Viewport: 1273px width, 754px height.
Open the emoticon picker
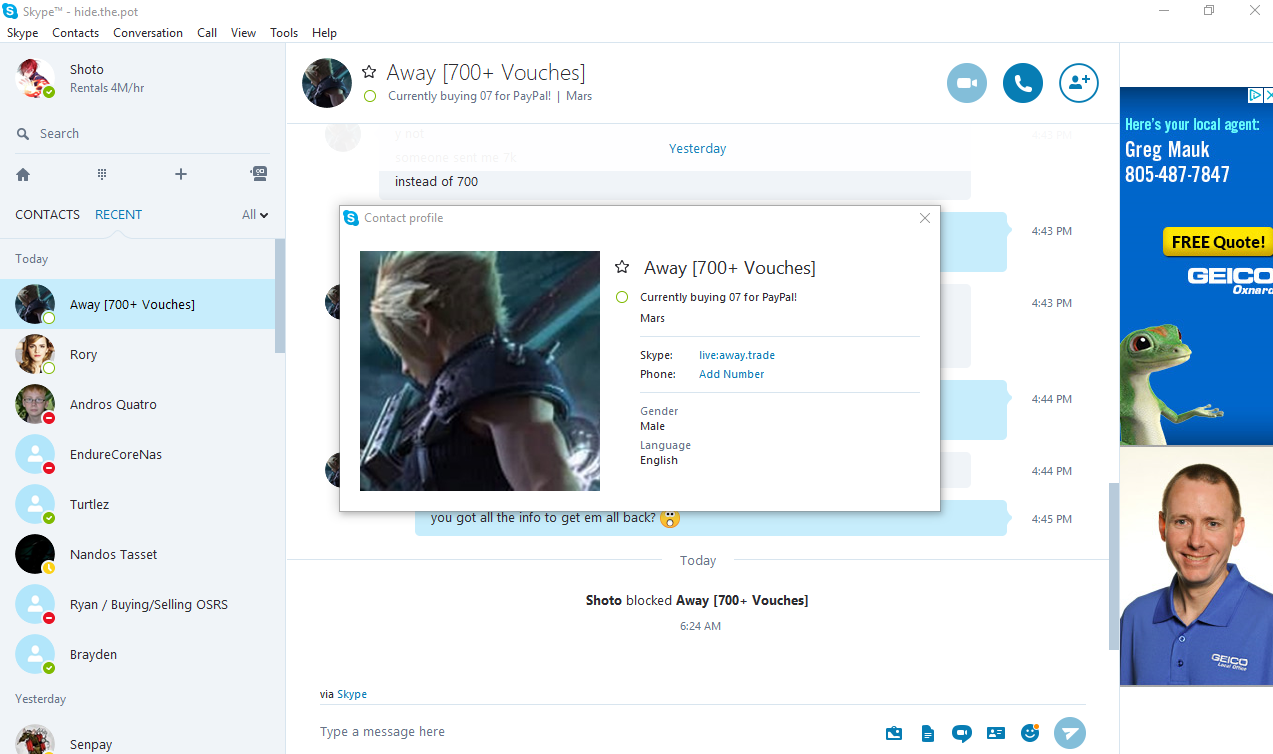point(1030,733)
